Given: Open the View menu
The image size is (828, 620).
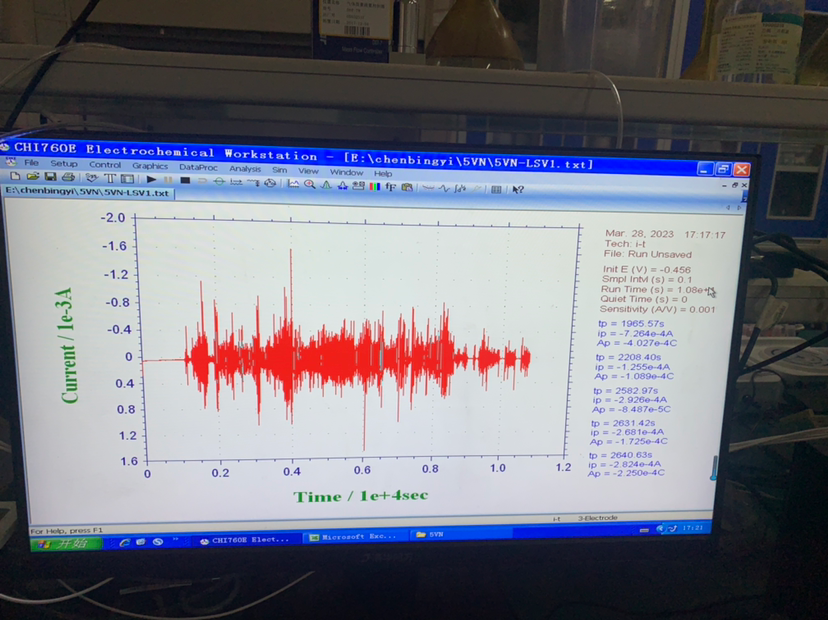Looking at the screenshot, I should (308, 171).
